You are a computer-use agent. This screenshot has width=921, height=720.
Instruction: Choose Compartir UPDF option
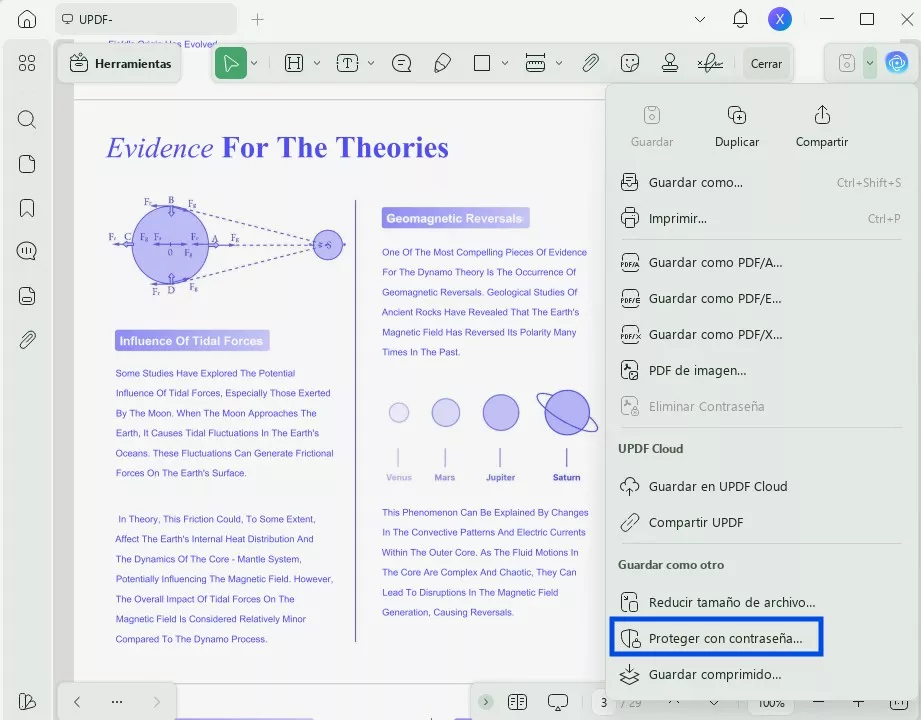tap(761, 522)
